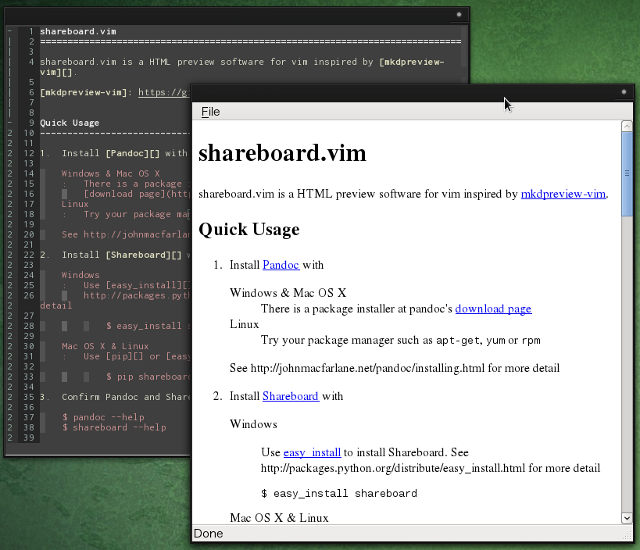Click the fold marker beside vim line 1
640x550 pixels.
click(x=10, y=31)
